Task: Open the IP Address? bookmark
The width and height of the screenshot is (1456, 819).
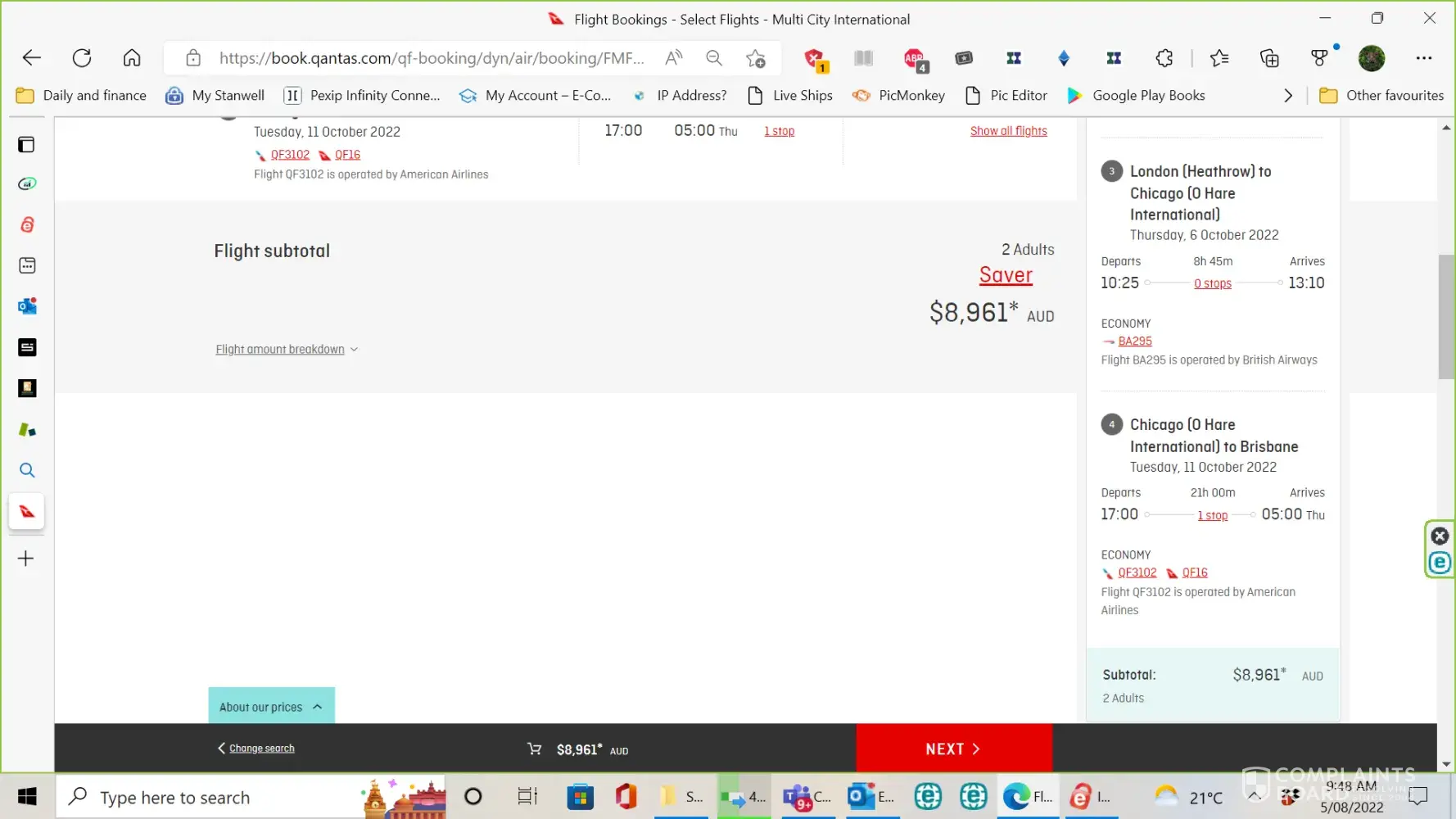Action: tap(679, 96)
